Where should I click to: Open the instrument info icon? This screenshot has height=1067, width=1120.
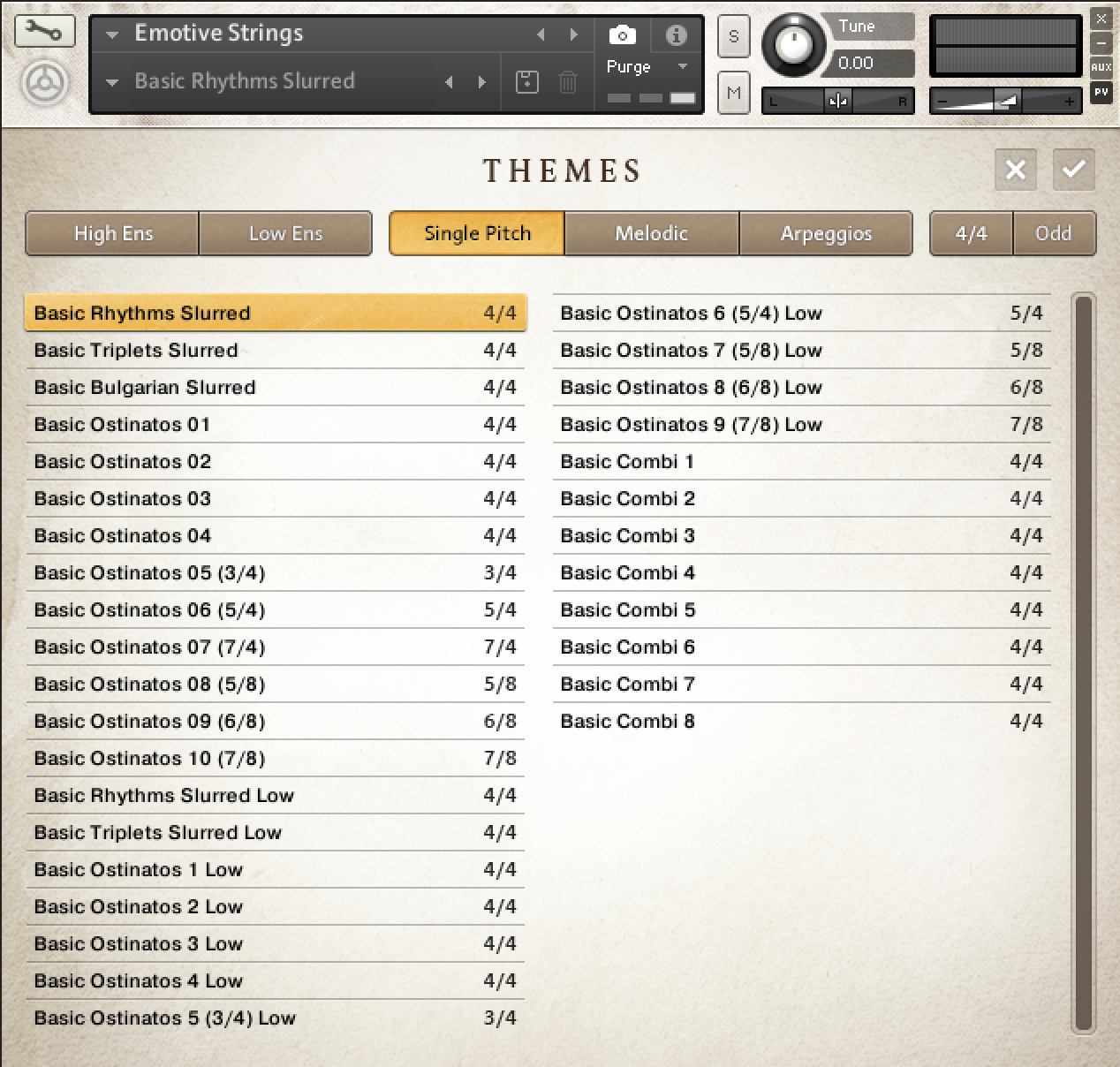point(676,35)
